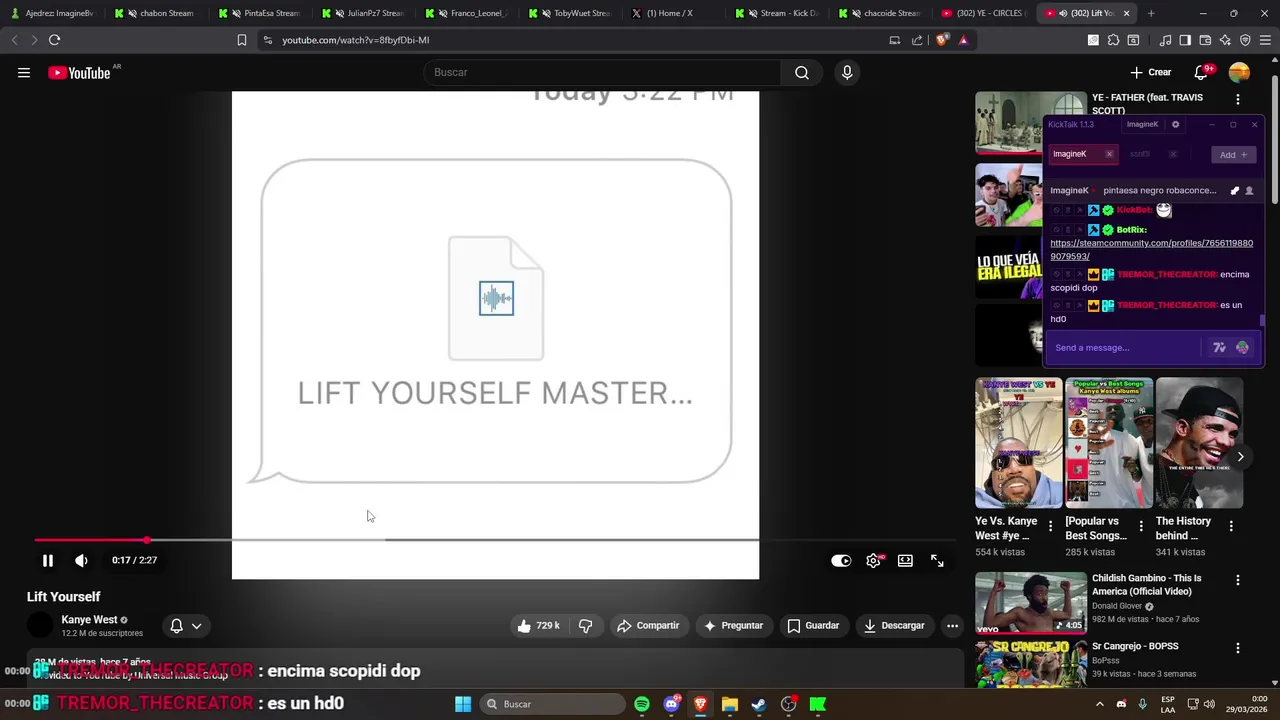Open the YouTube account avatar menu
This screenshot has height=720, width=1280.
click(1239, 72)
